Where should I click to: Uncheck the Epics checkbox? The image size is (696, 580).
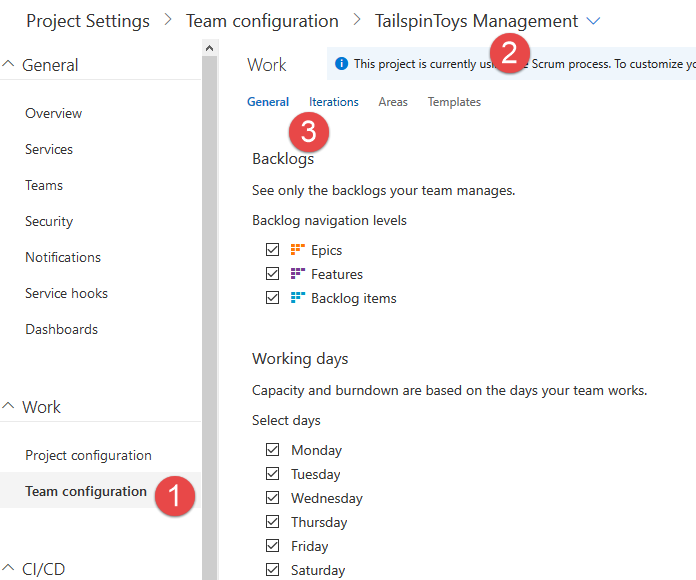point(273,249)
